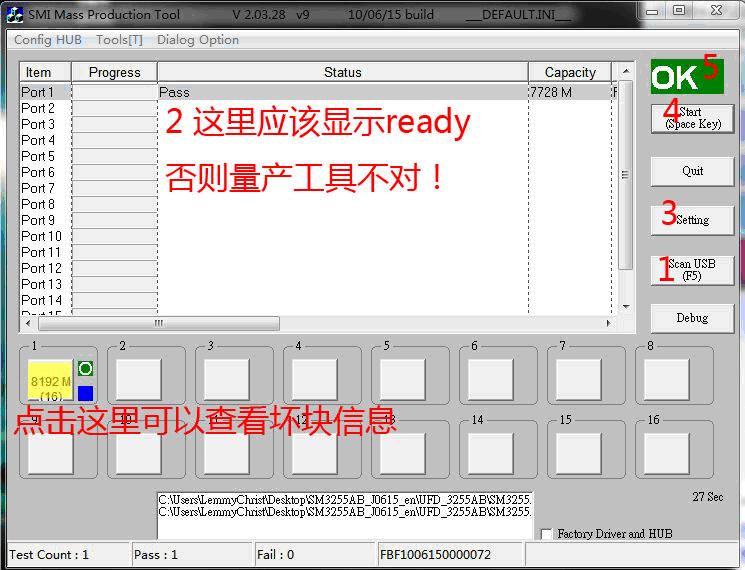Open the Setting button

point(692,220)
